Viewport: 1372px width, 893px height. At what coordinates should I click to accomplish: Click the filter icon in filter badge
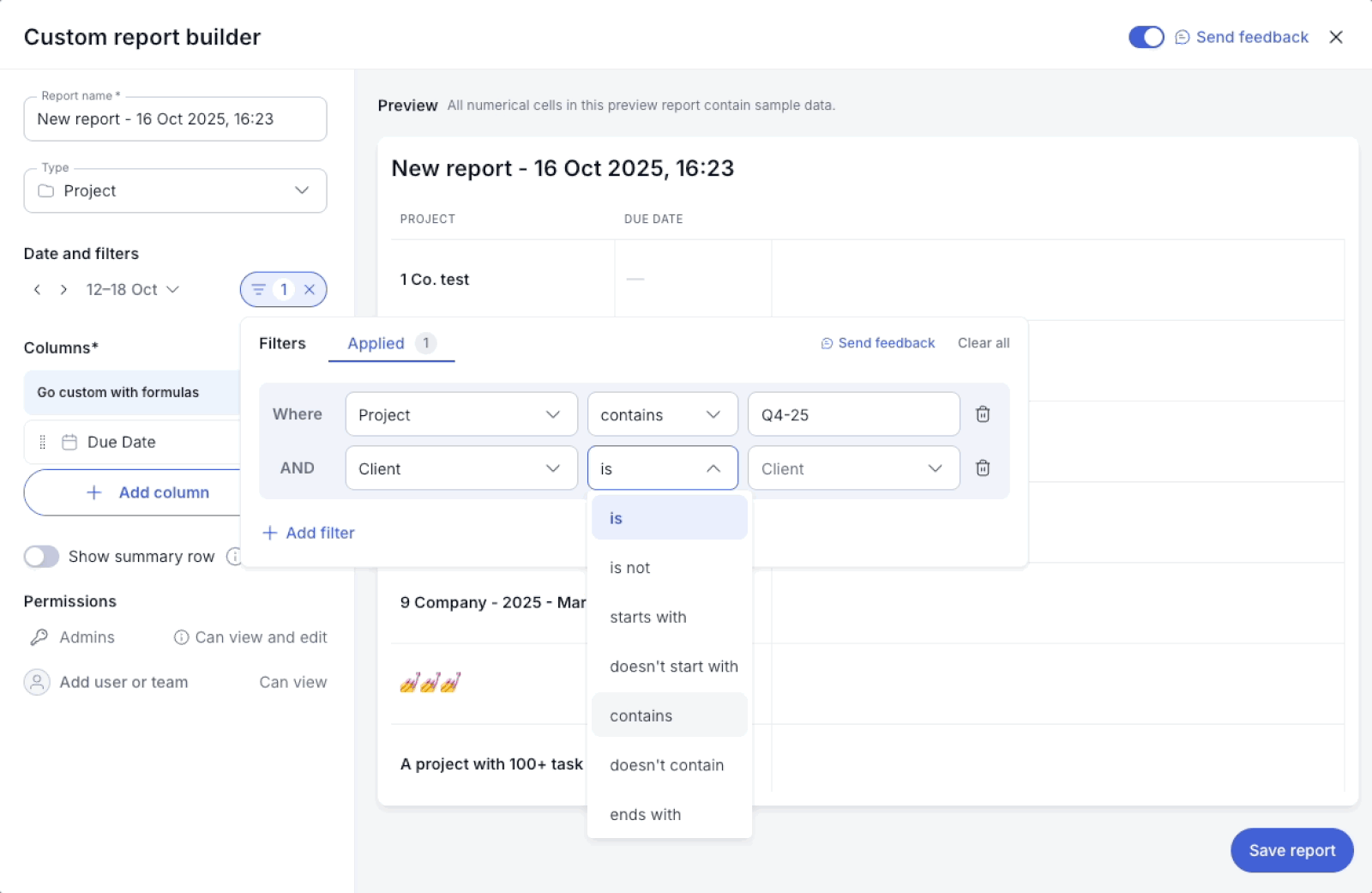pos(258,290)
